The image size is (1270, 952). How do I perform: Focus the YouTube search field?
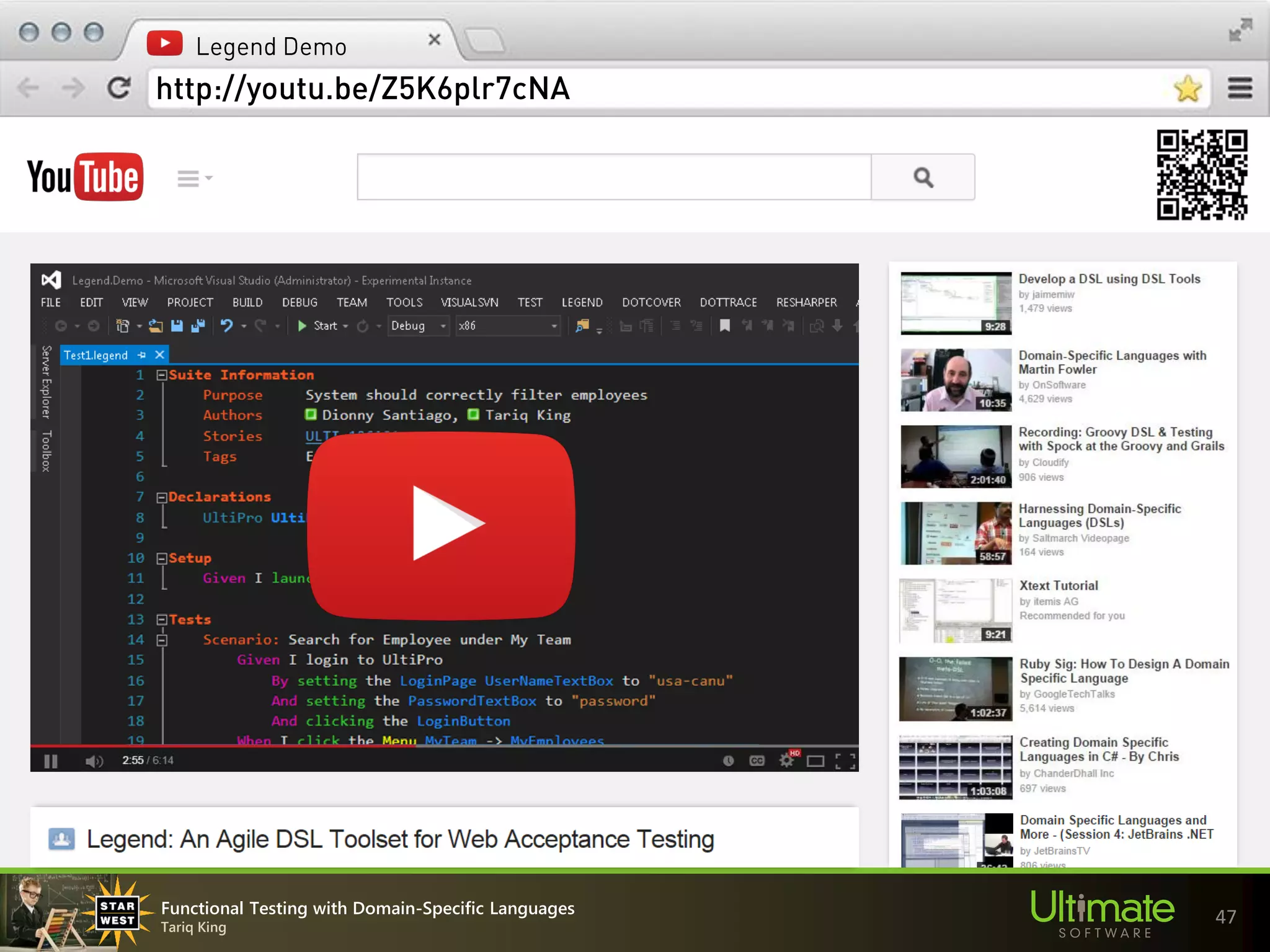614,177
